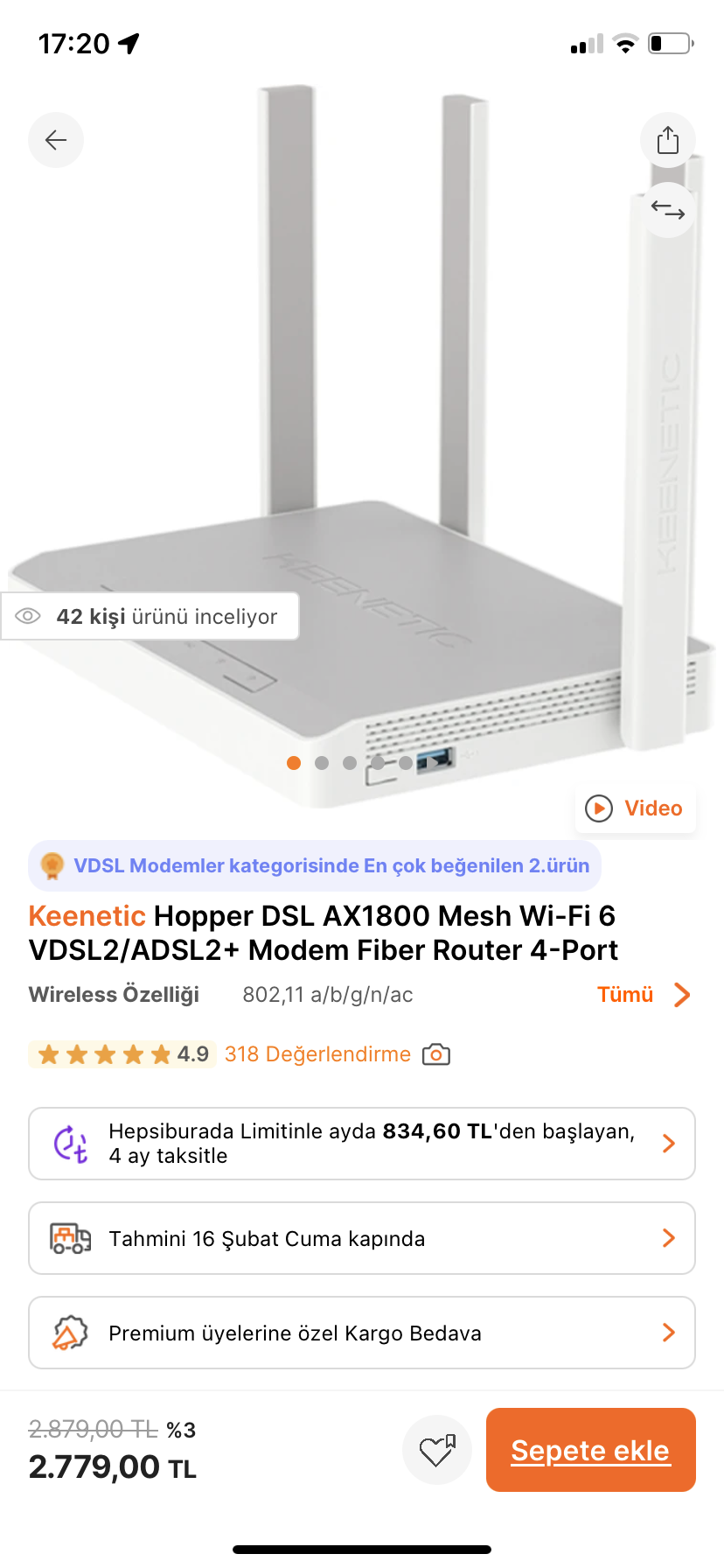
Task: Tap the 4.9 star rating
Action: [x=122, y=1054]
